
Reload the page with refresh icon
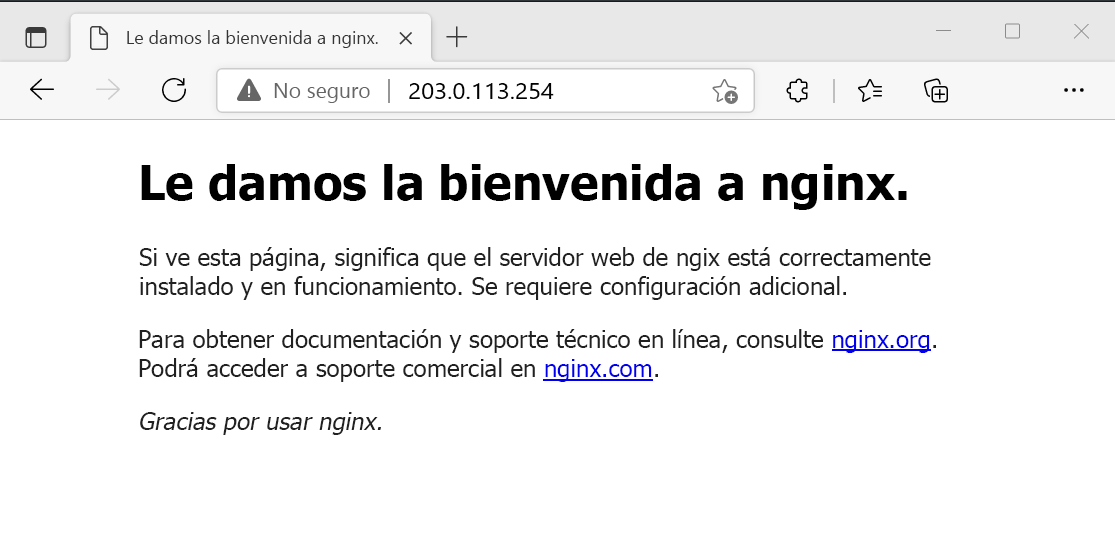(174, 90)
